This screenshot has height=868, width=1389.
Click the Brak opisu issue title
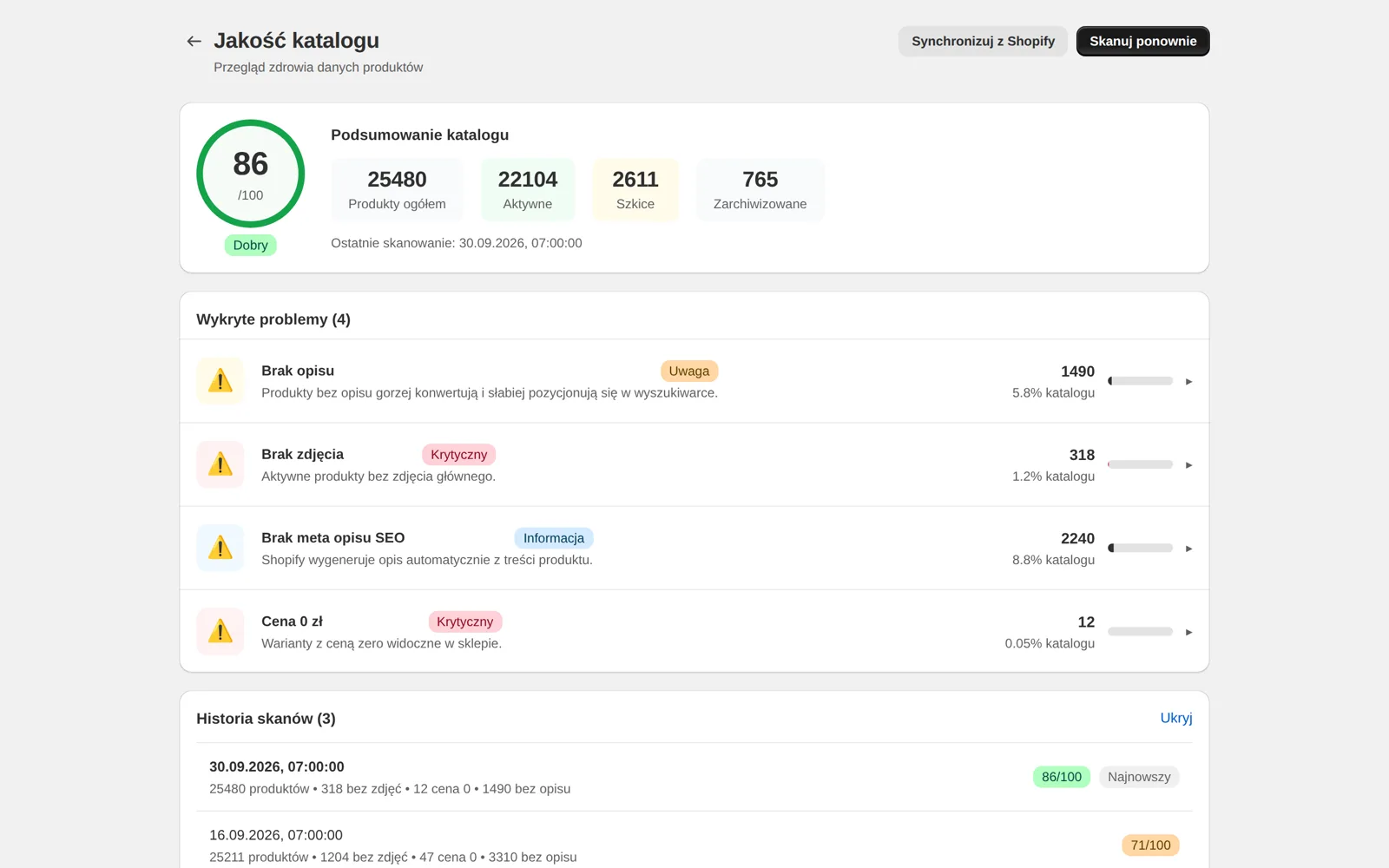(x=298, y=371)
